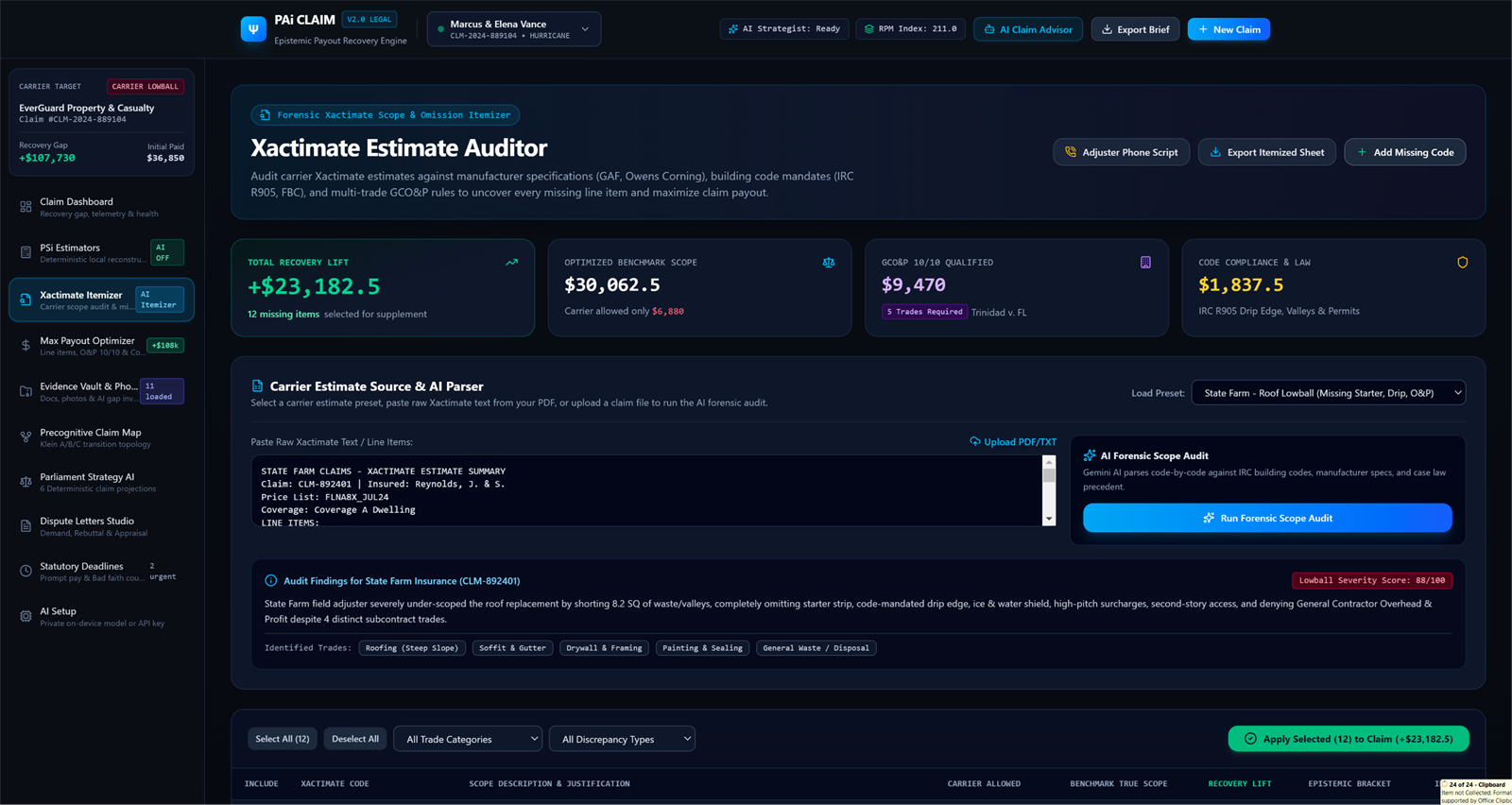Click the shield icon on Code Compliance card
Screen dimensions: 1512x805
(x=1462, y=263)
